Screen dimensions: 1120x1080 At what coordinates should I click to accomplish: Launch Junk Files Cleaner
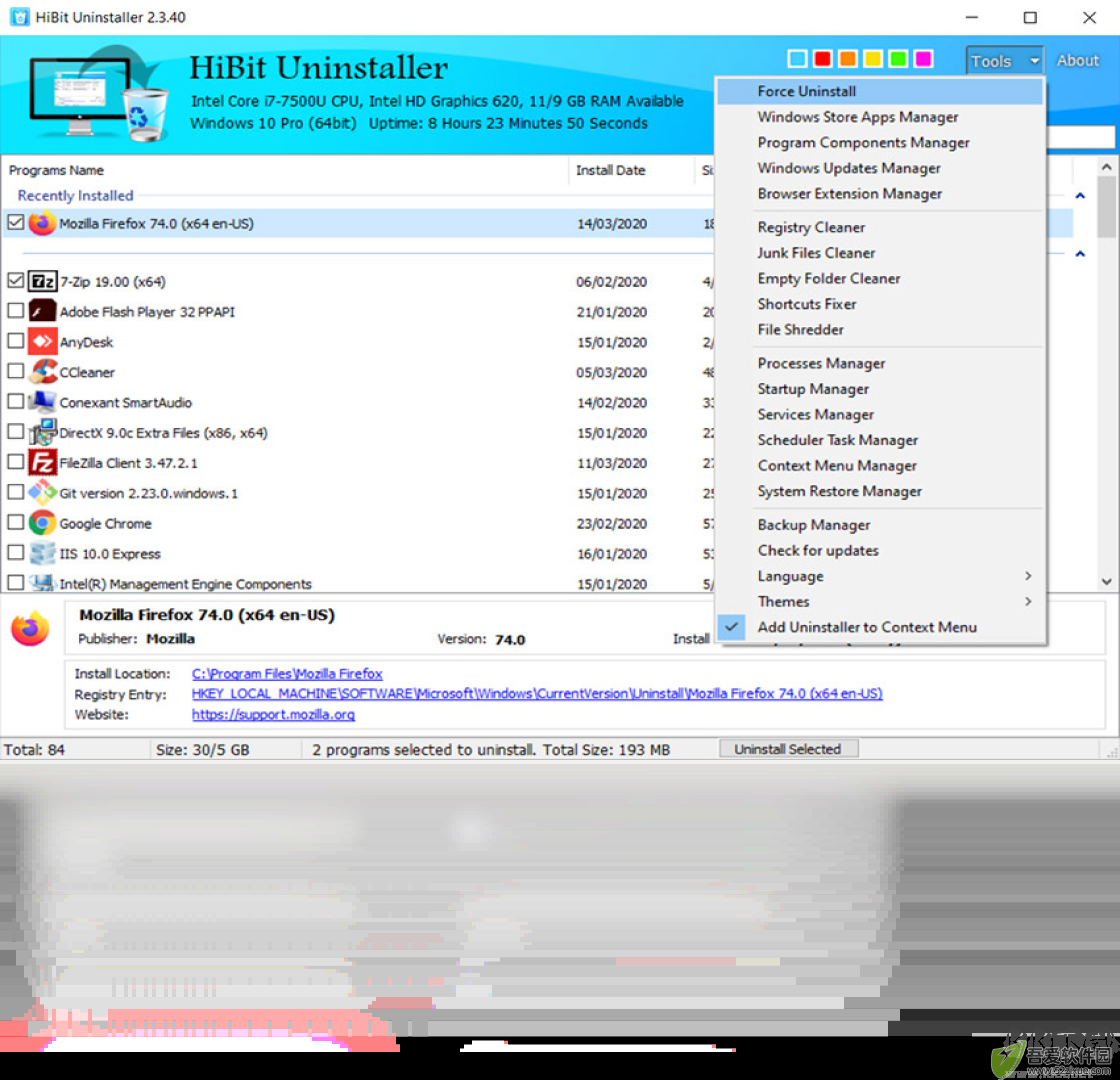[x=881, y=253]
